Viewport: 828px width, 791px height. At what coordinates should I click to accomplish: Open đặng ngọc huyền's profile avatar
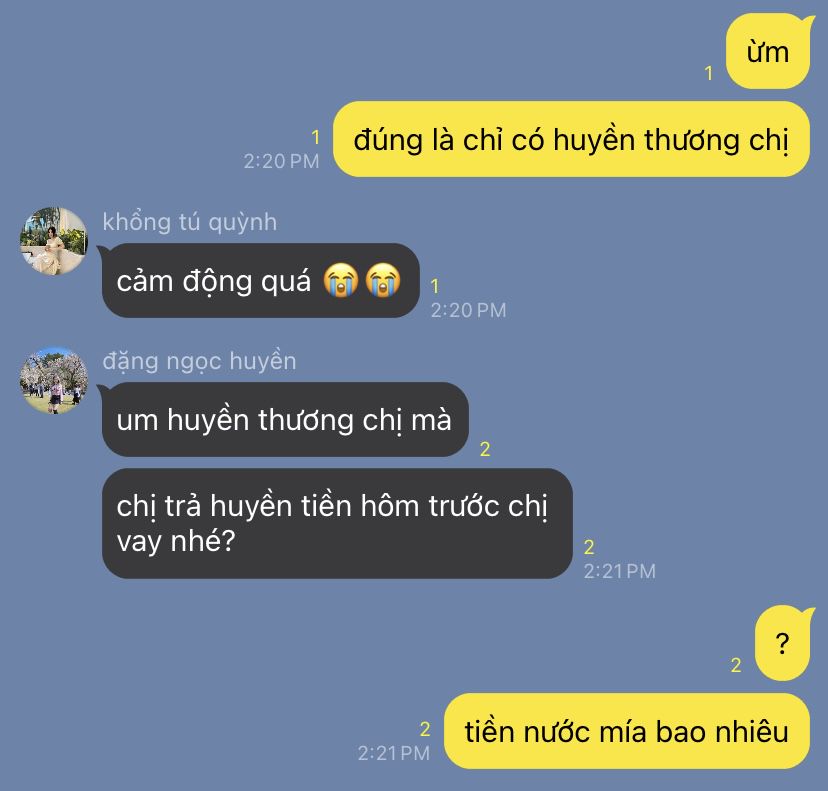(54, 380)
